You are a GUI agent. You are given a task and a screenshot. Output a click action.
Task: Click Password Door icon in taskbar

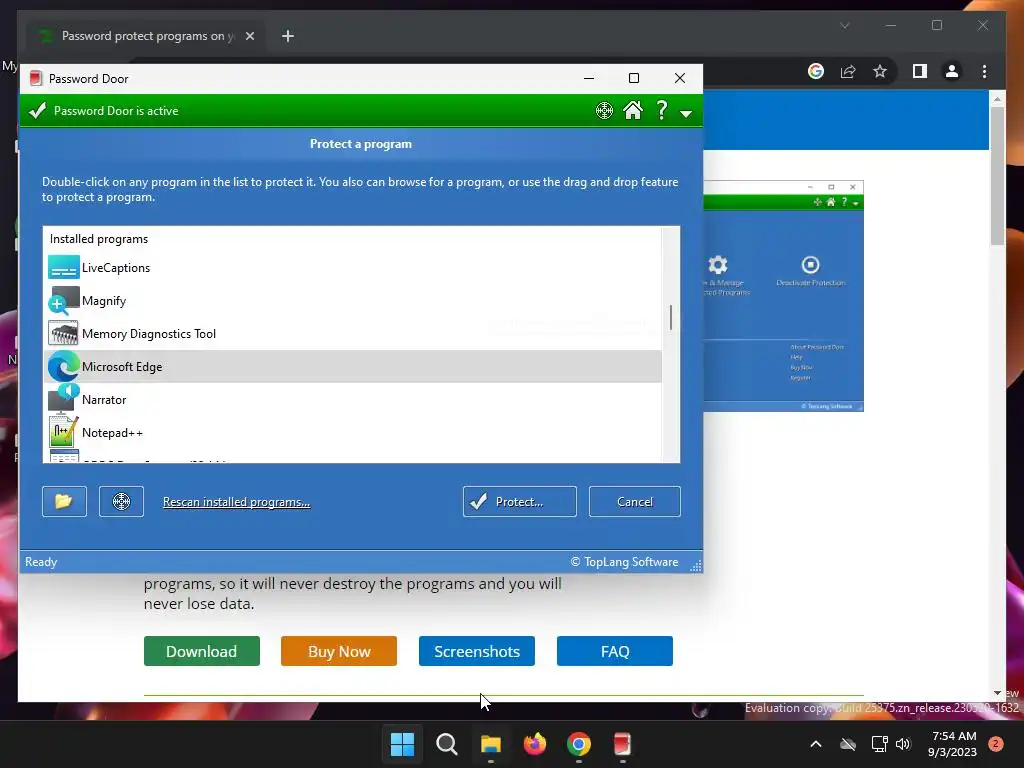tap(622, 744)
